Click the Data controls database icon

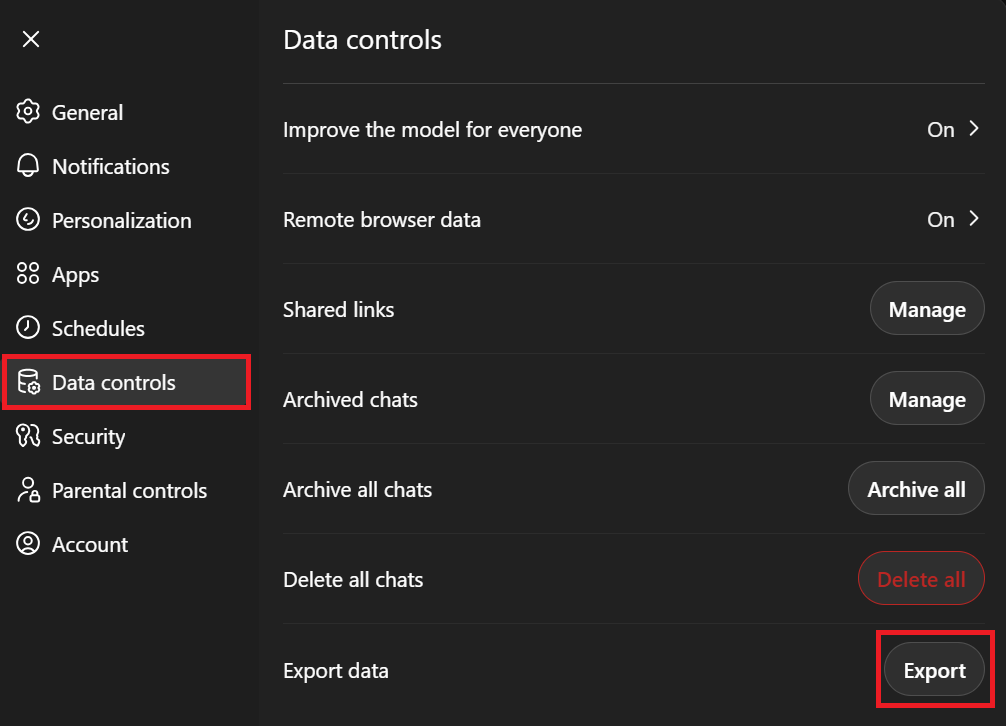(x=30, y=382)
